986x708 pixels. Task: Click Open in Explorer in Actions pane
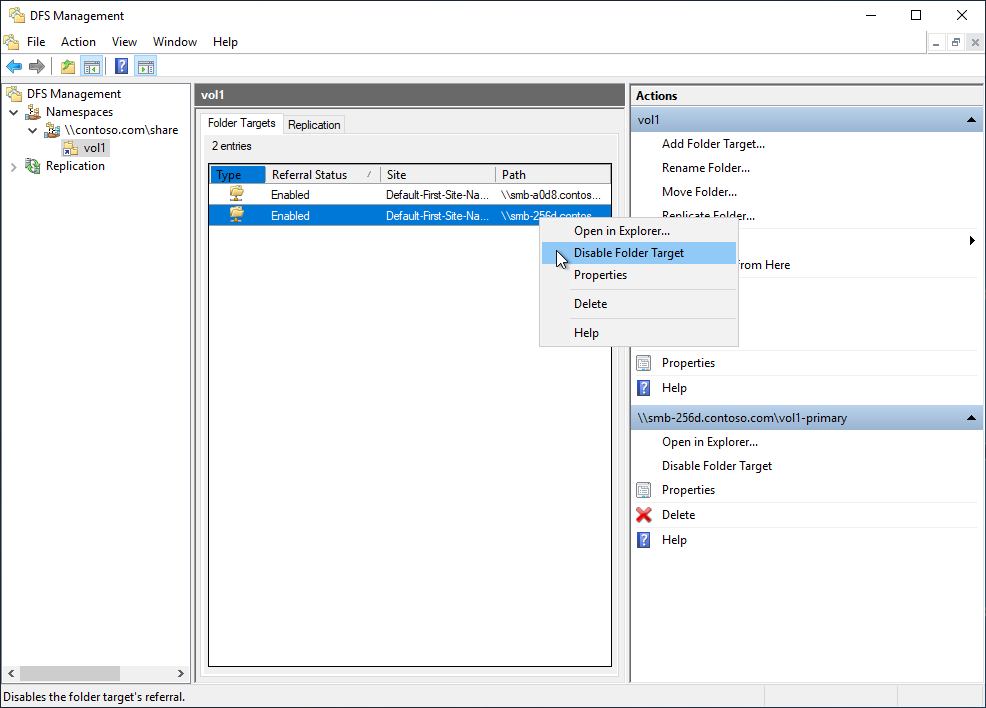point(710,442)
